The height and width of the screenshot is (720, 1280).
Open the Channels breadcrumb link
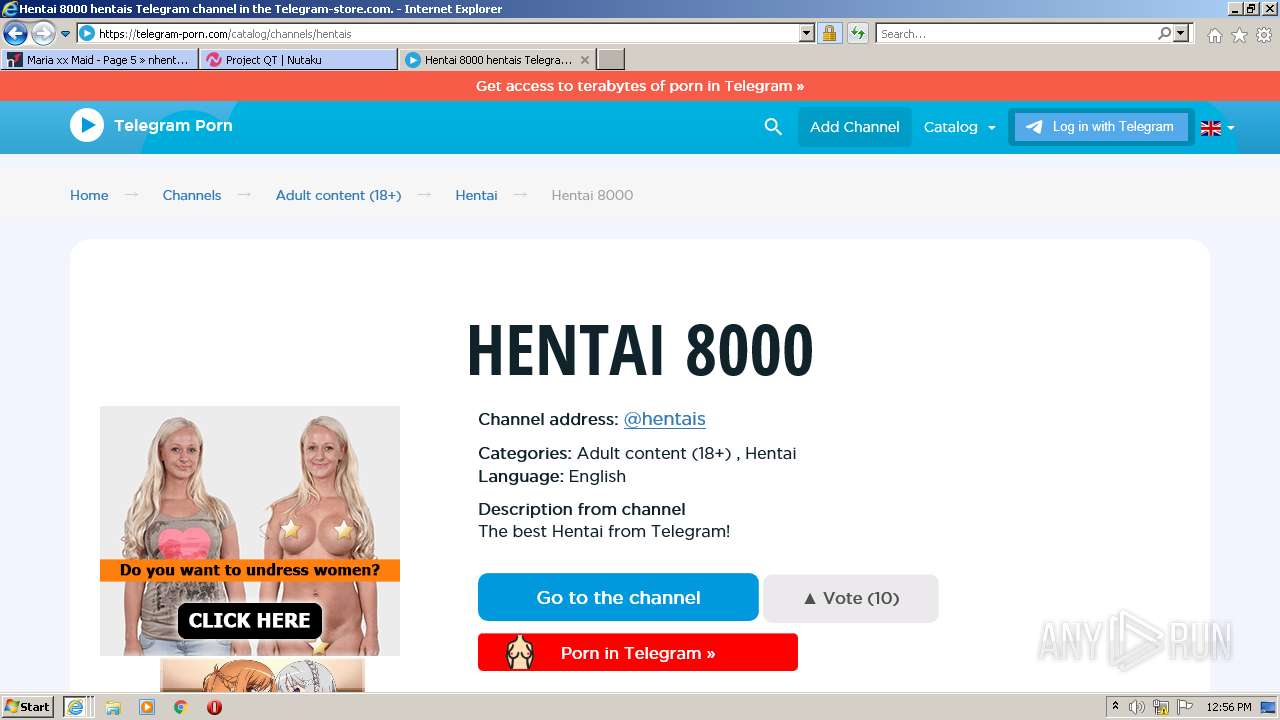[x=192, y=195]
